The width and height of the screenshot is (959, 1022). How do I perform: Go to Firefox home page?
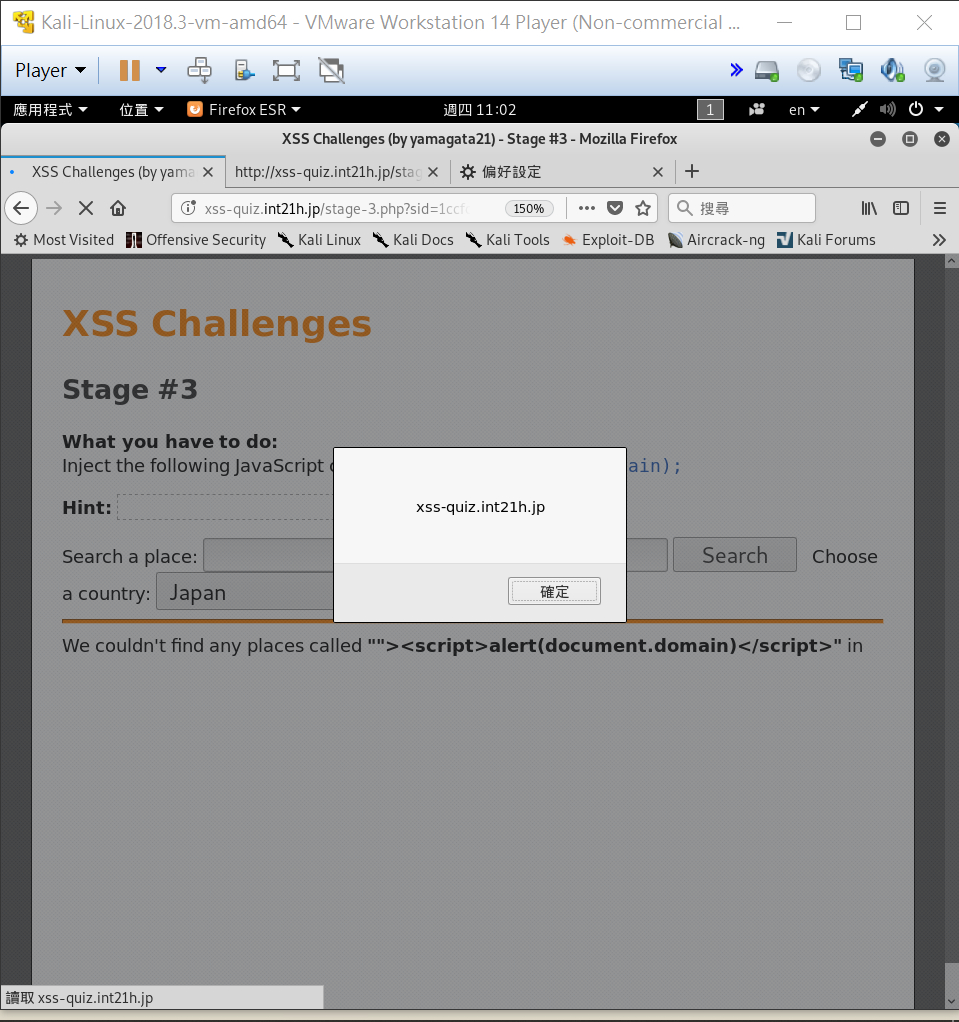point(118,208)
